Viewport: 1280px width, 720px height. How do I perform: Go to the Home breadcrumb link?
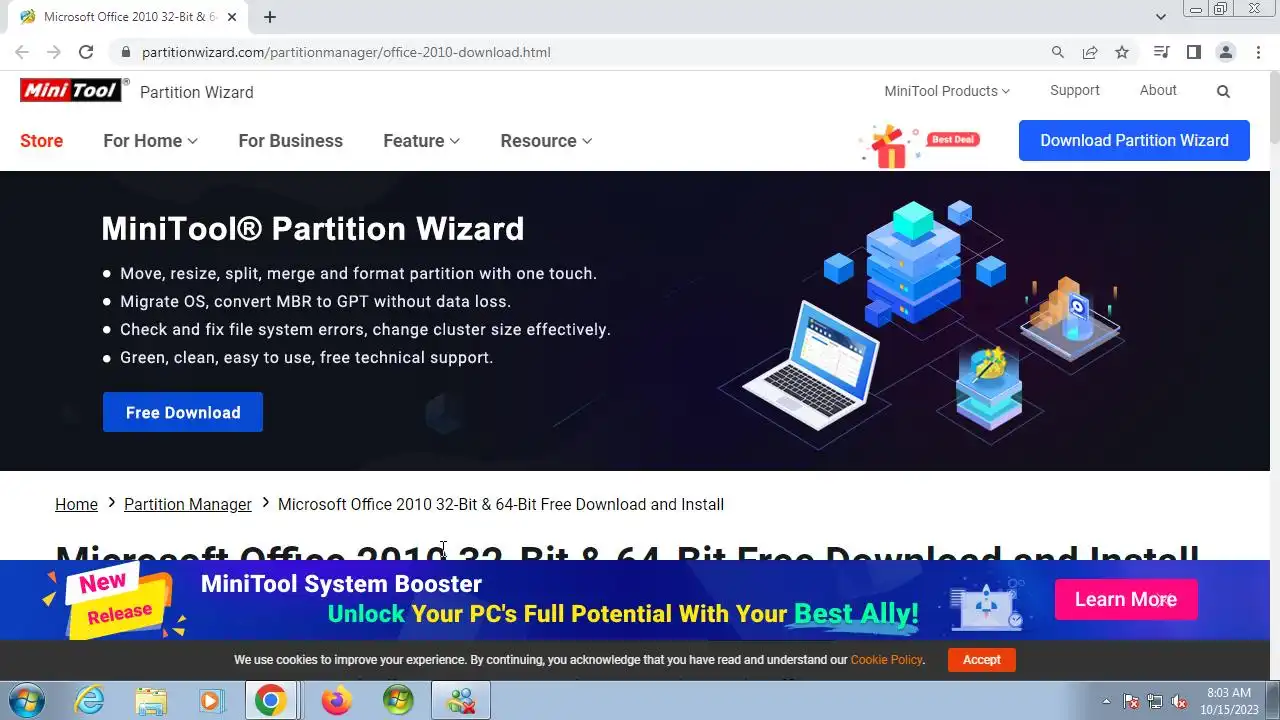point(76,504)
